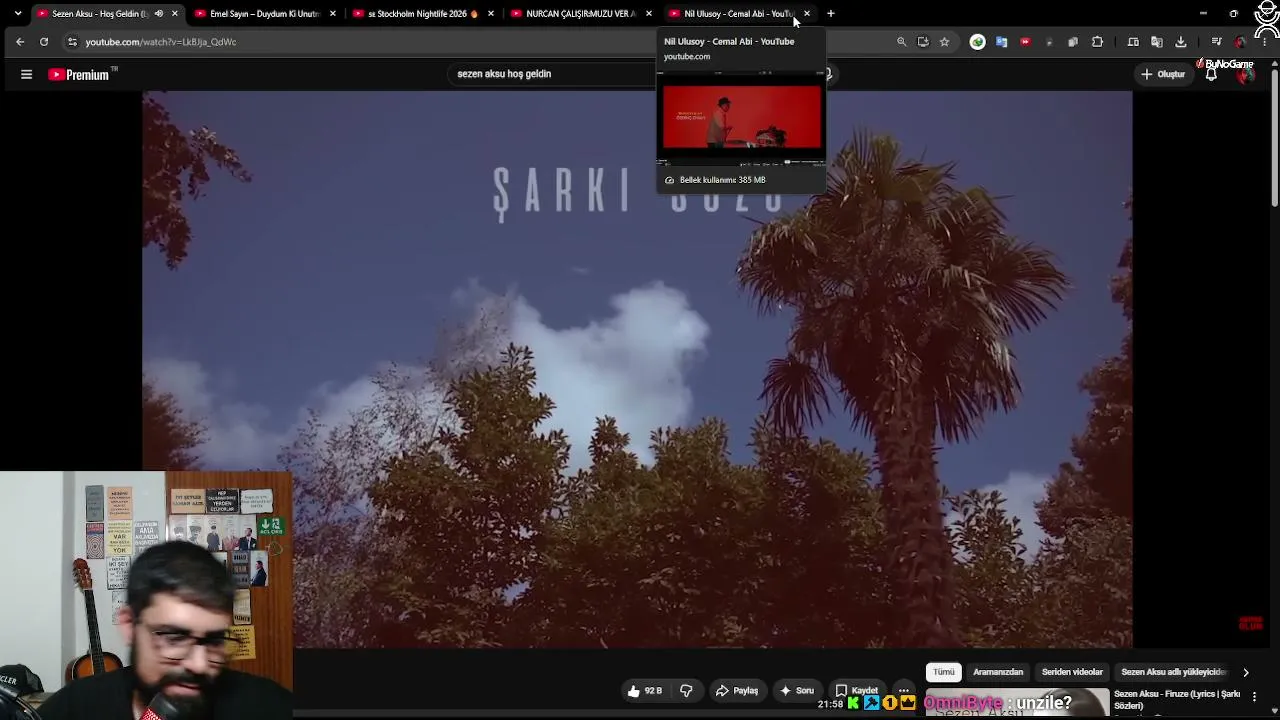Screen dimensions: 1280x720
Task: Open the green round extension icon
Action: click(x=978, y=42)
